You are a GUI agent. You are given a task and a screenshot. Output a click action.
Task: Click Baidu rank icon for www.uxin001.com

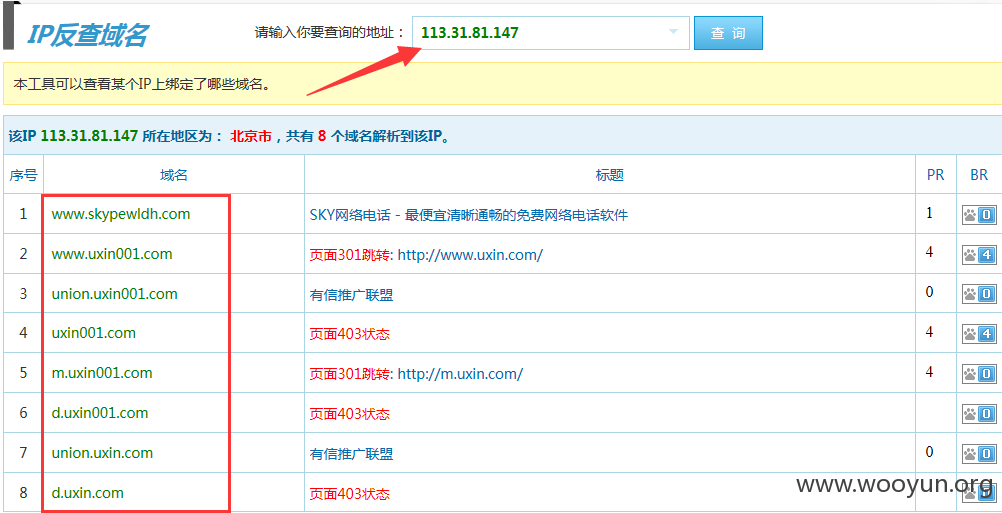979,255
